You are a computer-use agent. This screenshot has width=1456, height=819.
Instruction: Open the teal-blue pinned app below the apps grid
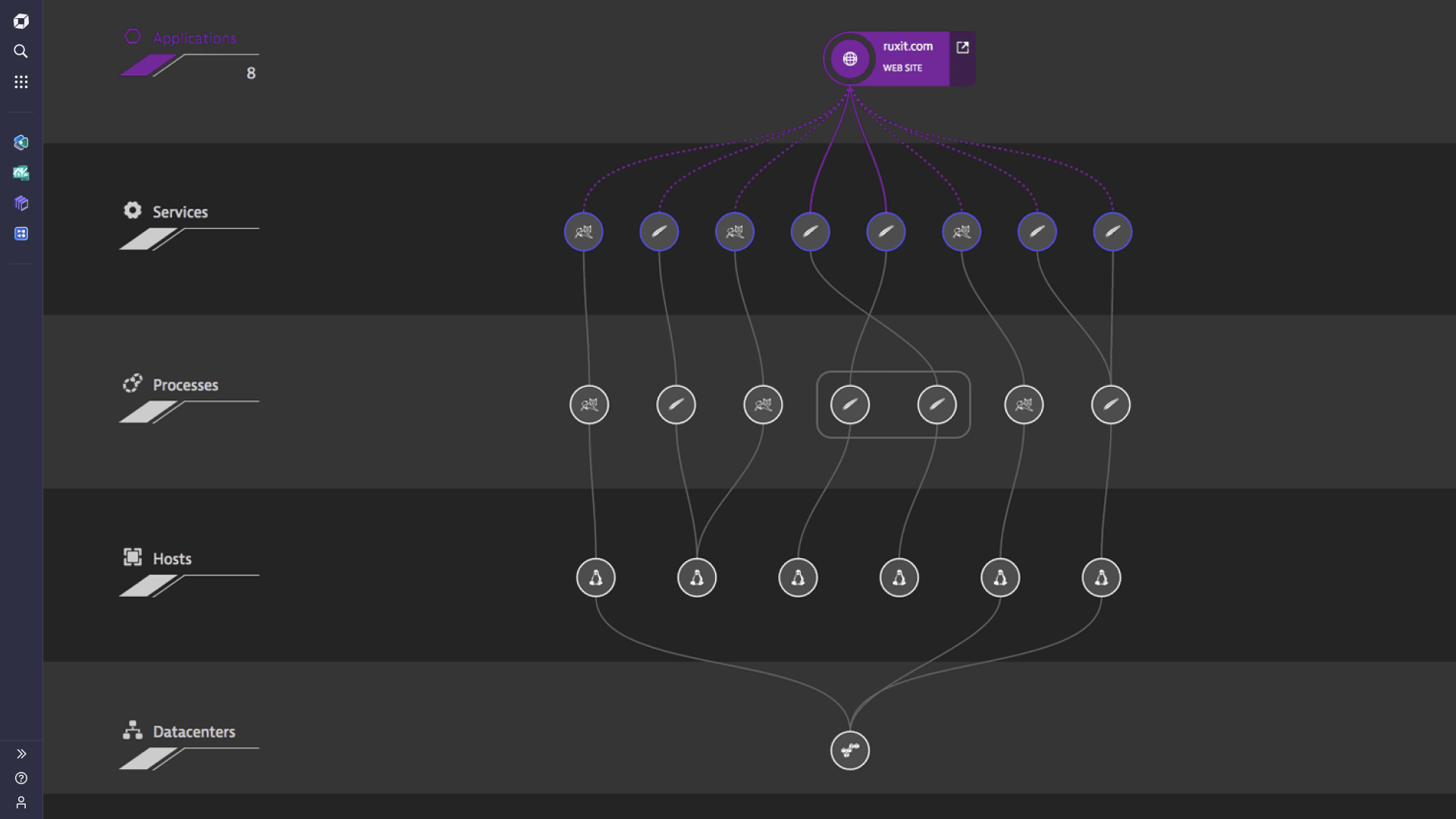21,143
